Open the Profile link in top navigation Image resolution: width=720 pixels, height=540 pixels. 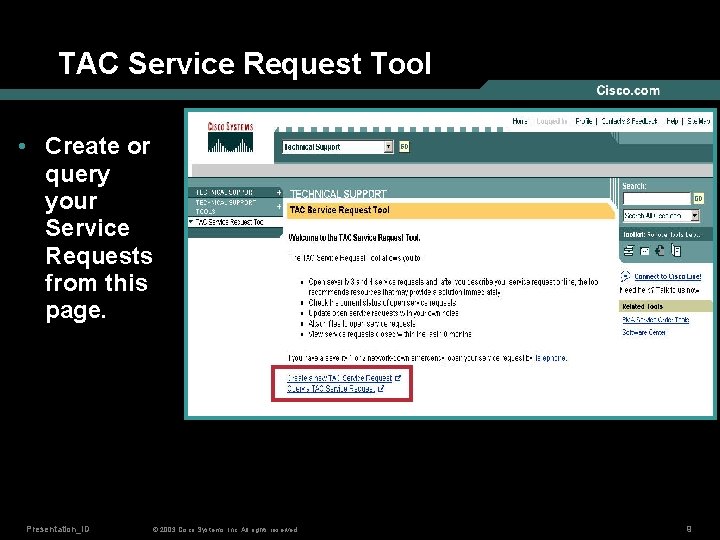coord(584,121)
